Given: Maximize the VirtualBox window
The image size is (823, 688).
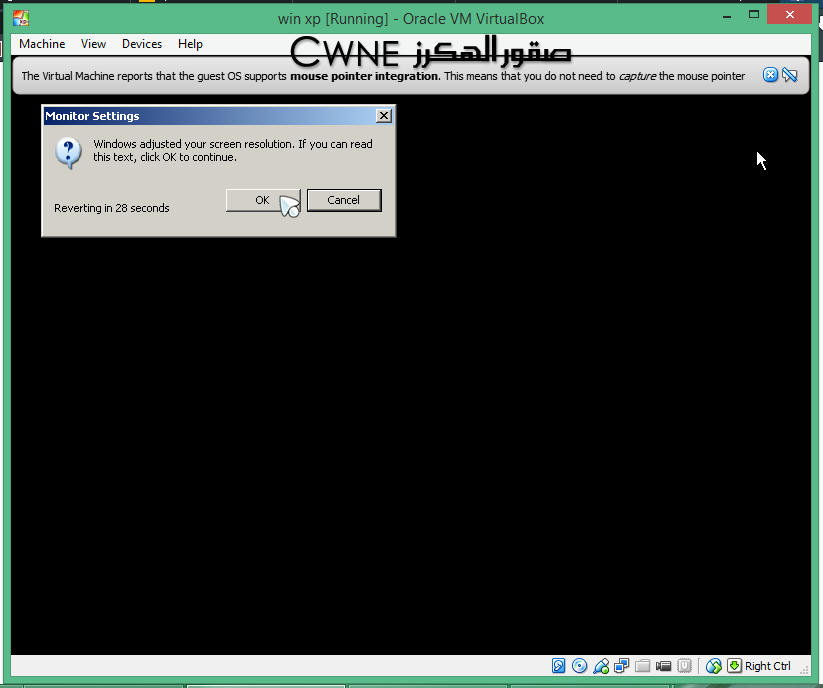Looking at the screenshot, I should tap(754, 15).
